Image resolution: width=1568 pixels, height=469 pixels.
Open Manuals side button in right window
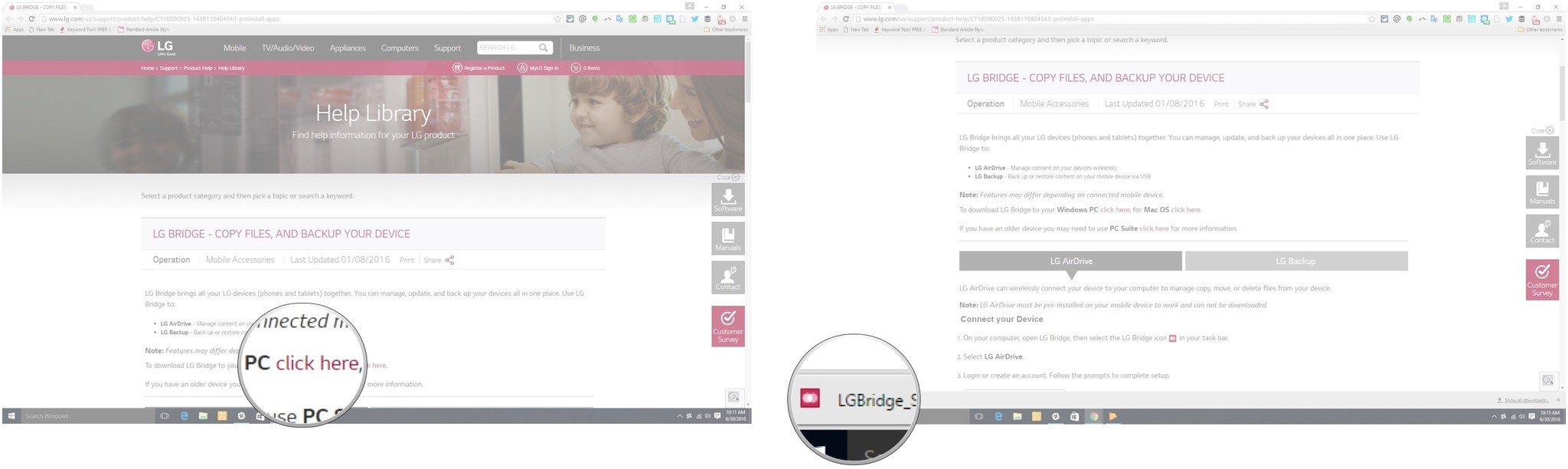tap(1542, 192)
